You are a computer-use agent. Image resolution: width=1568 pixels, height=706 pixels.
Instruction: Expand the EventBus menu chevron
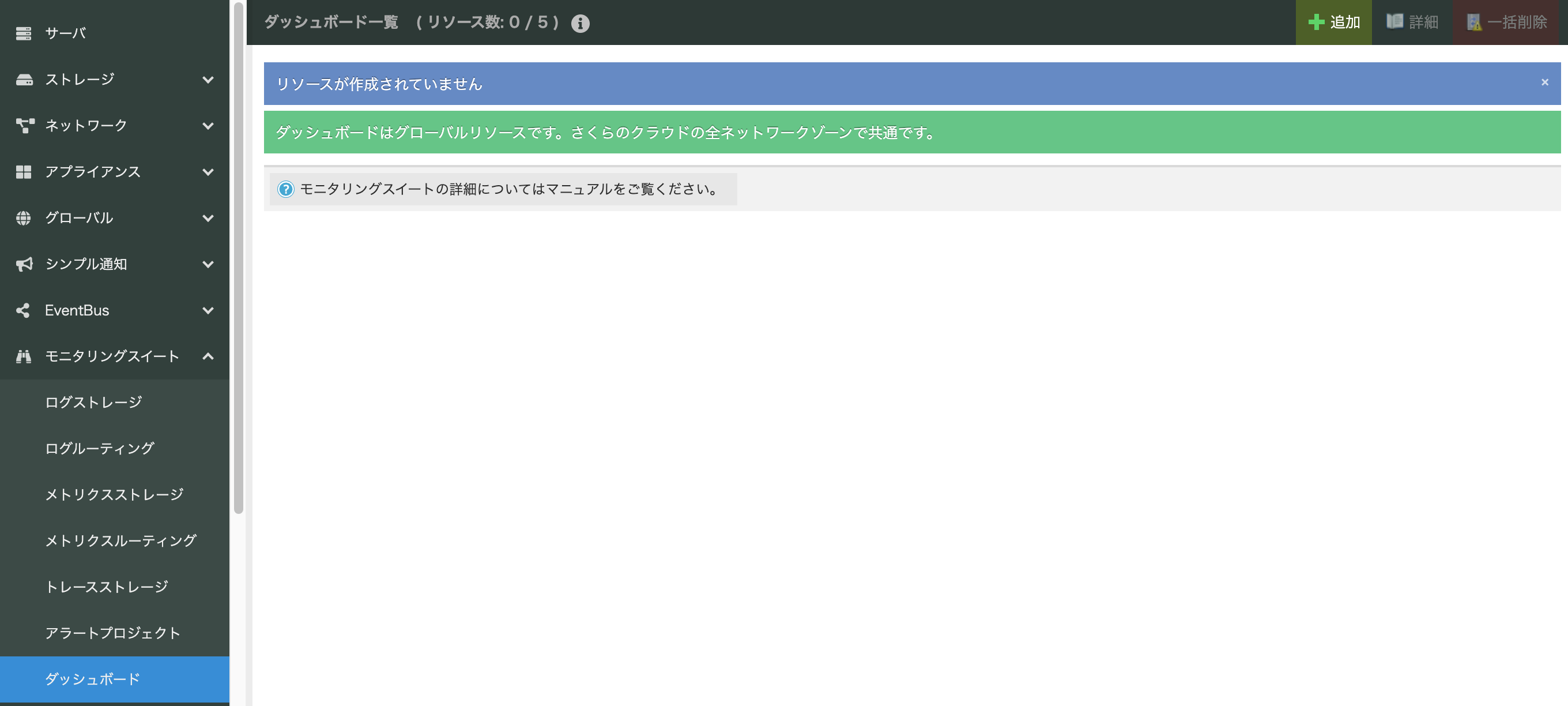(209, 311)
